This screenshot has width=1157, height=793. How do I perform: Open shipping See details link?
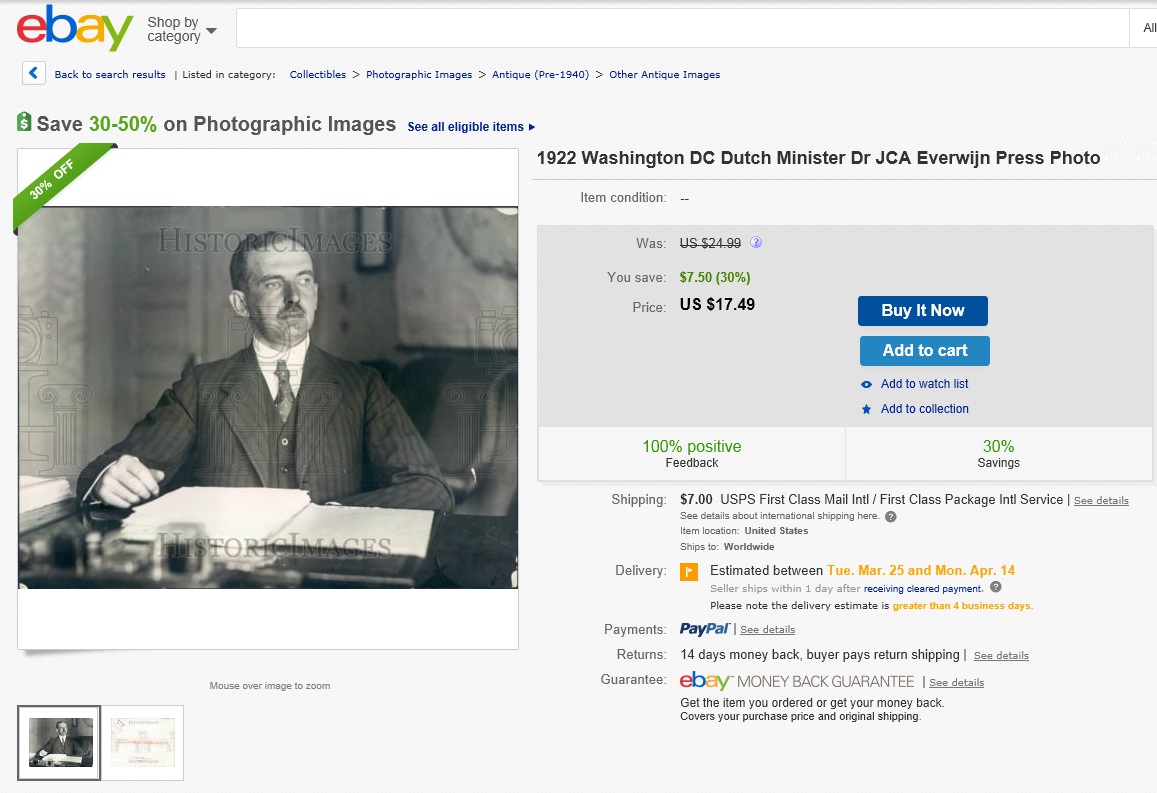[x=1101, y=500]
